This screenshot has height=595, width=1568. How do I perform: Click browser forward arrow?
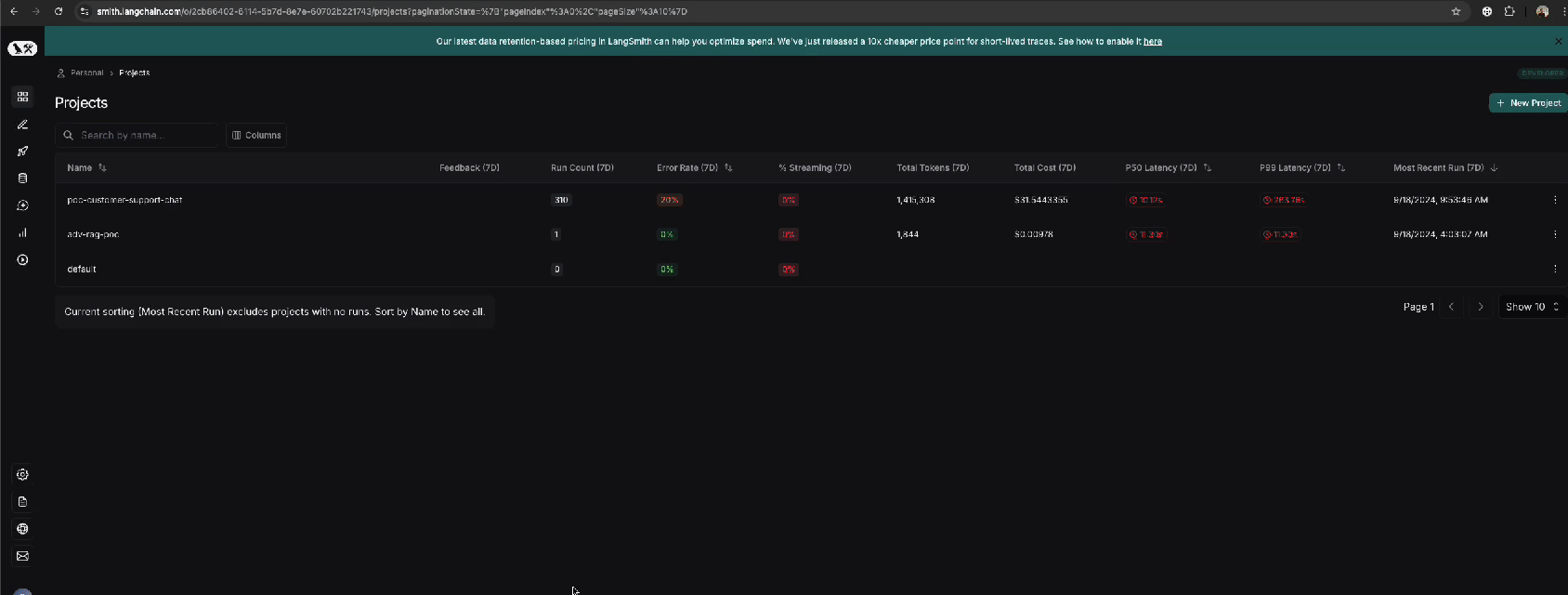(x=36, y=11)
